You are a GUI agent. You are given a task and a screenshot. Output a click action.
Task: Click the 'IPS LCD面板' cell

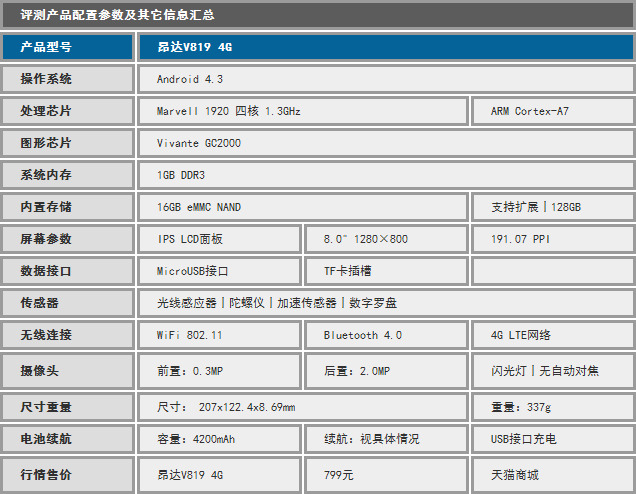(219, 239)
